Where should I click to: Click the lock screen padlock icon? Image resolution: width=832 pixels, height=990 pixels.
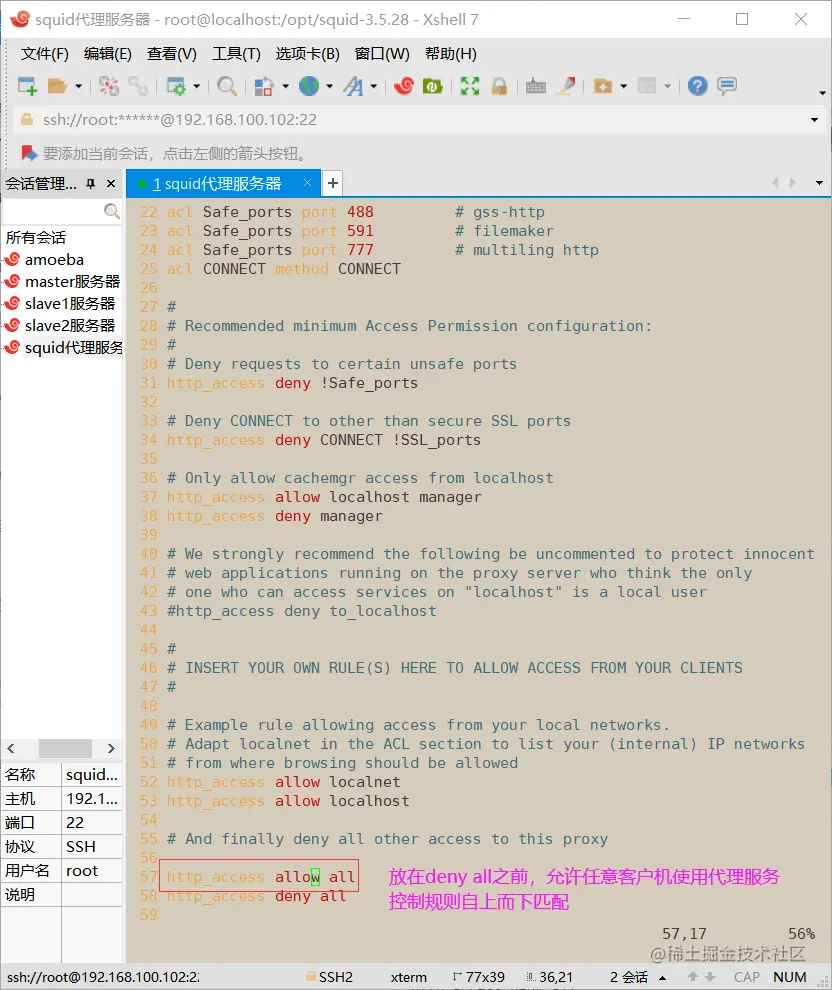click(x=499, y=86)
